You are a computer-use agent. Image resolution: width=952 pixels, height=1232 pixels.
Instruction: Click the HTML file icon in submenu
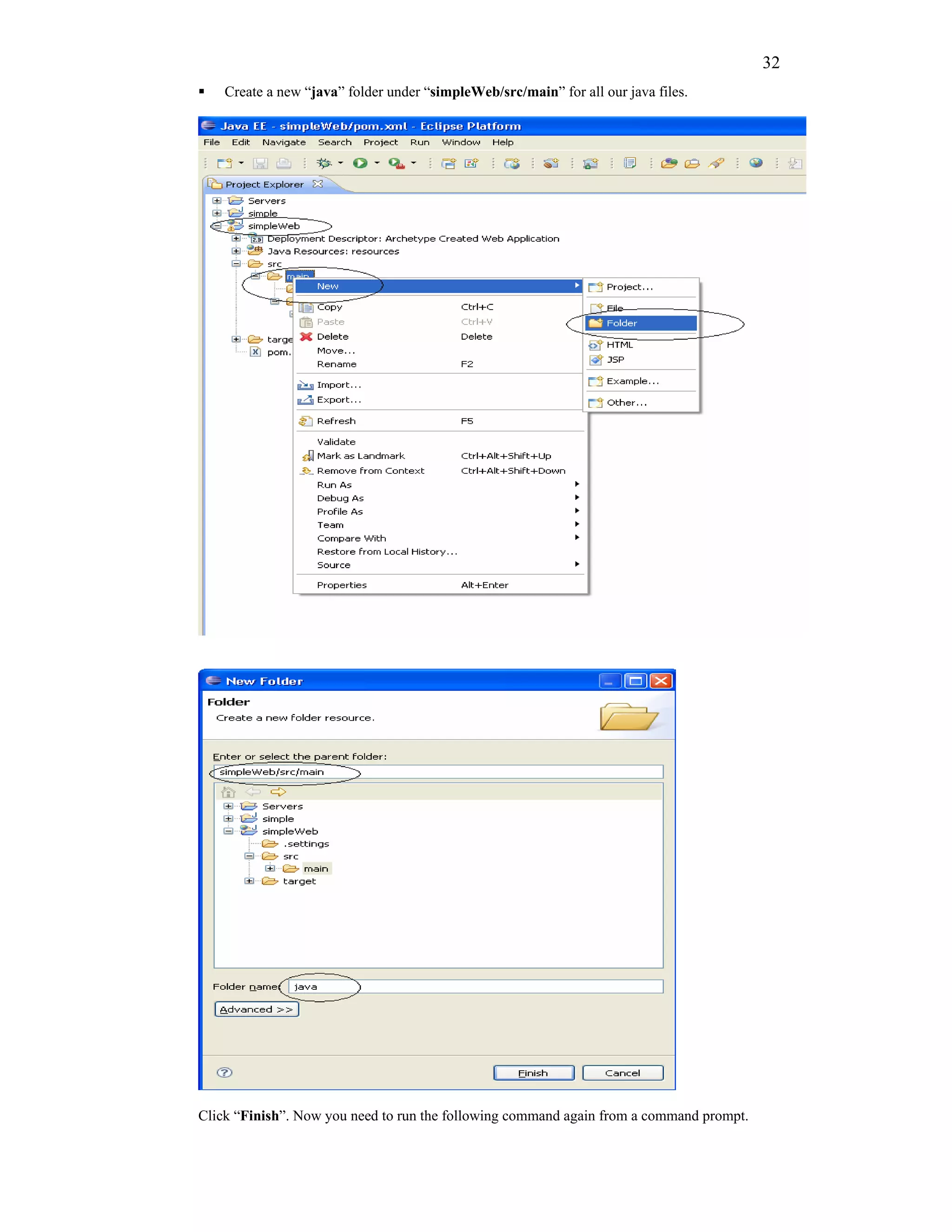pos(595,344)
